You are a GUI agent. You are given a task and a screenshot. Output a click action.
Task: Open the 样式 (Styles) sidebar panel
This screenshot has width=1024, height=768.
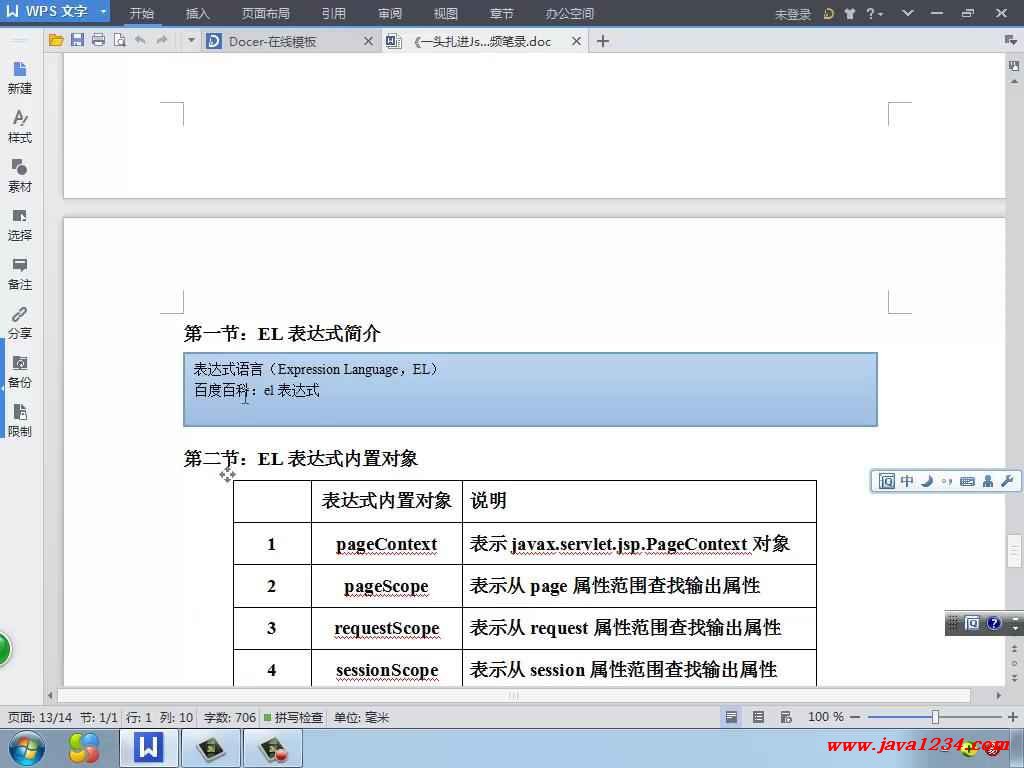pyautogui.click(x=19, y=127)
